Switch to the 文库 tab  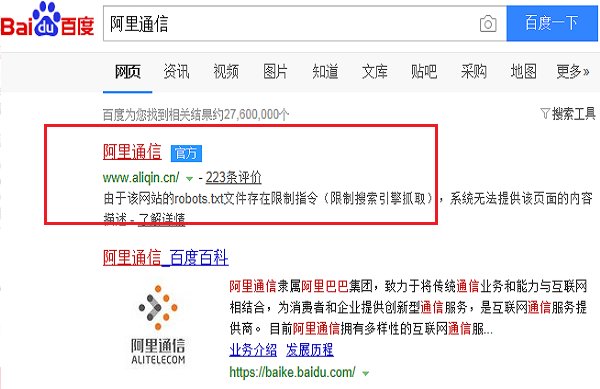point(375,72)
